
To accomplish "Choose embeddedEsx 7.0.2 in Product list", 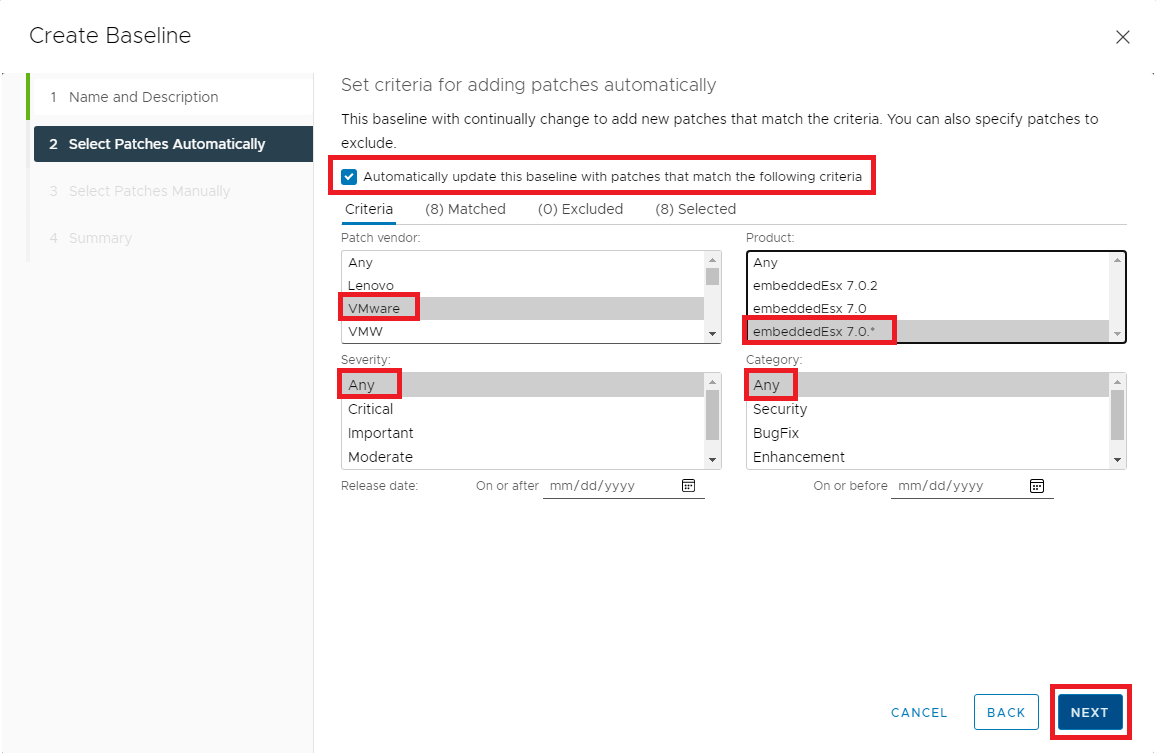I will [815, 285].
